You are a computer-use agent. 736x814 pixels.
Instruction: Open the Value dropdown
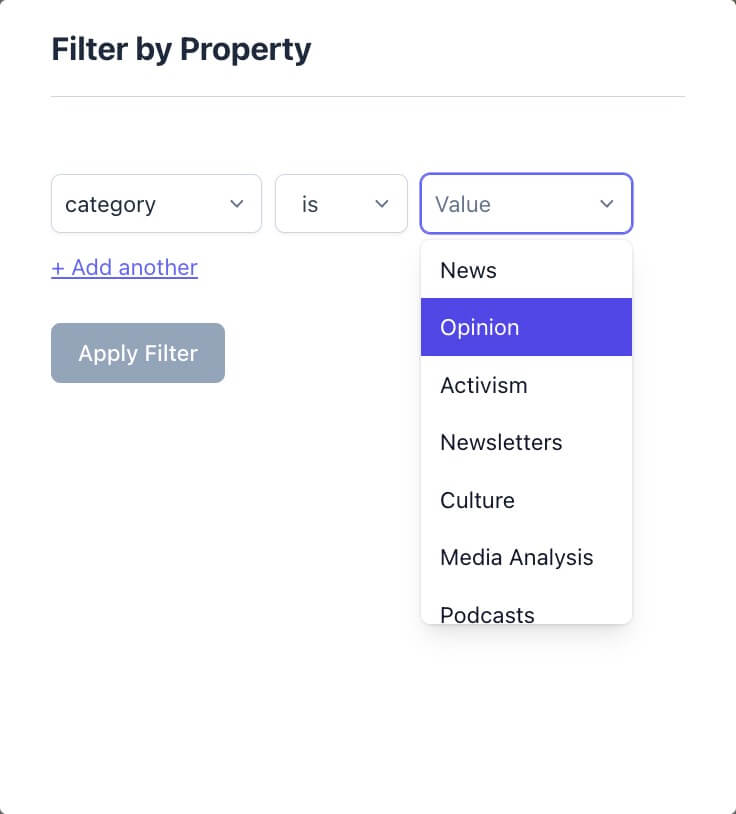point(510,204)
